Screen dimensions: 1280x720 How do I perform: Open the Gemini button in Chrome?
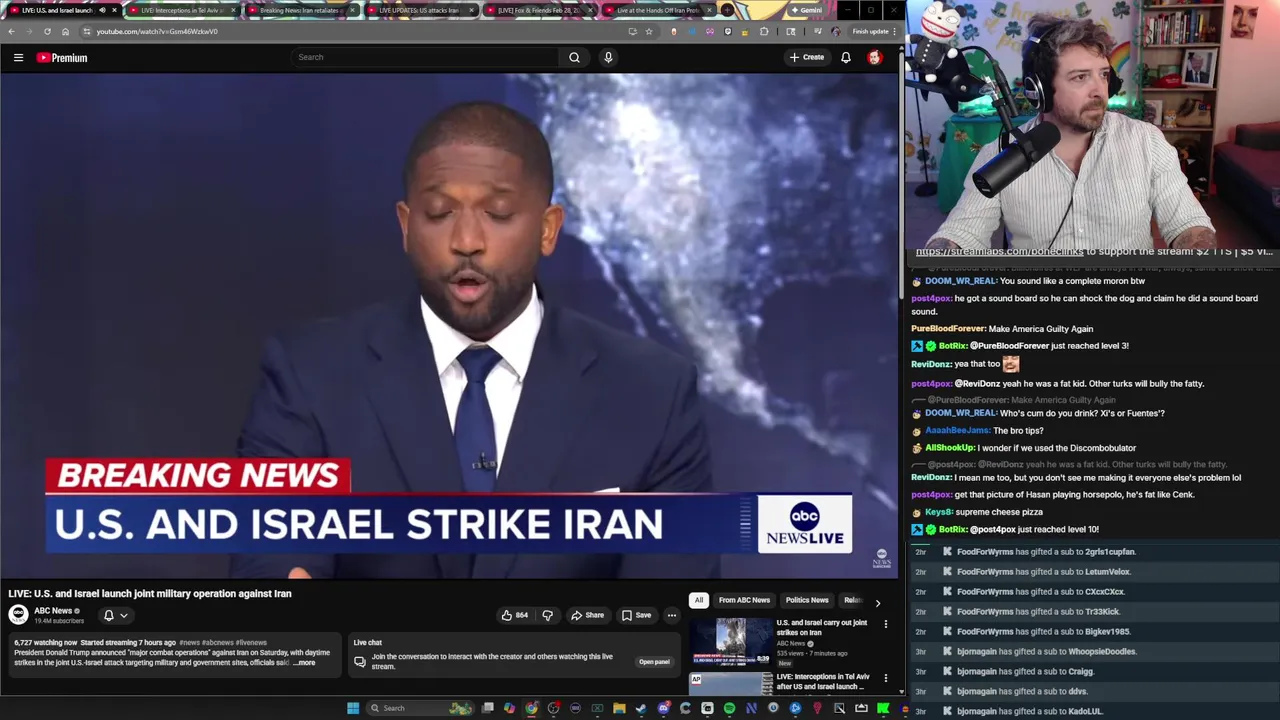click(x=805, y=10)
